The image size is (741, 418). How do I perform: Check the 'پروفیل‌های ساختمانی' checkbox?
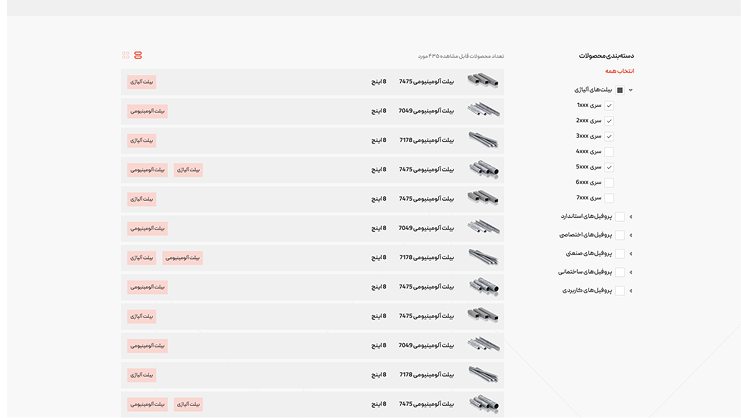[620, 272]
